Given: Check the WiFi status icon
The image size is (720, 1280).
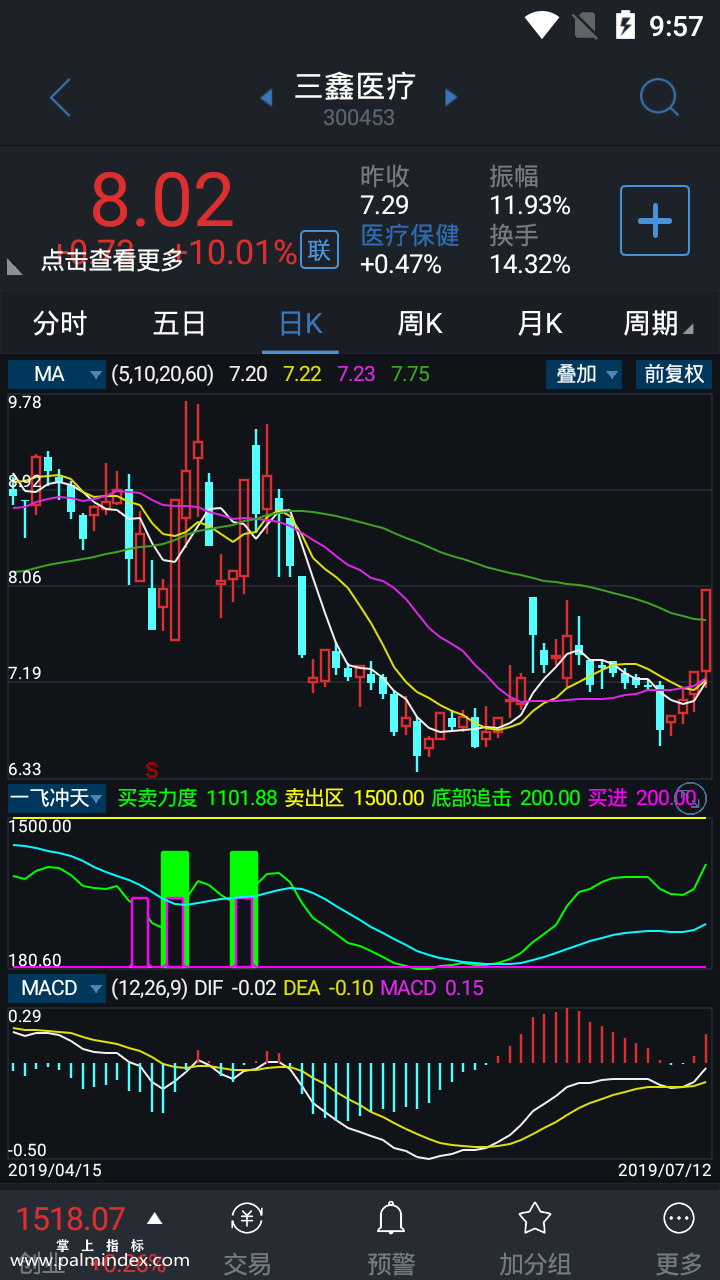Looking at the screenshot, I should point(542,24).
